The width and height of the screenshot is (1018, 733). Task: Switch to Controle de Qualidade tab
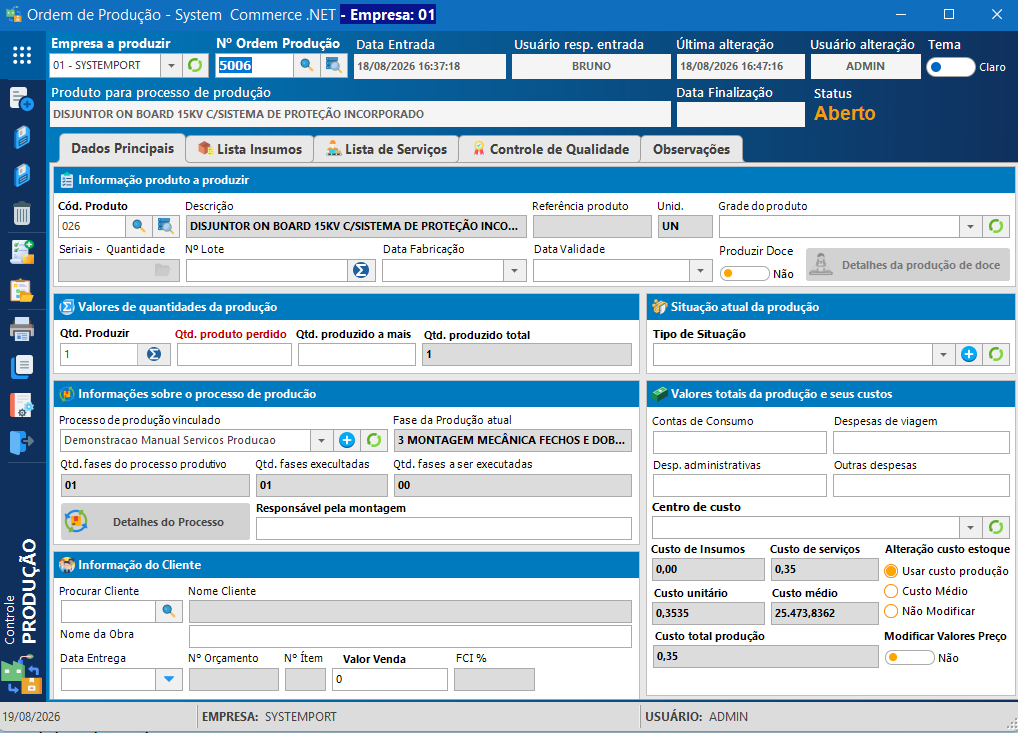coord(551,149)
